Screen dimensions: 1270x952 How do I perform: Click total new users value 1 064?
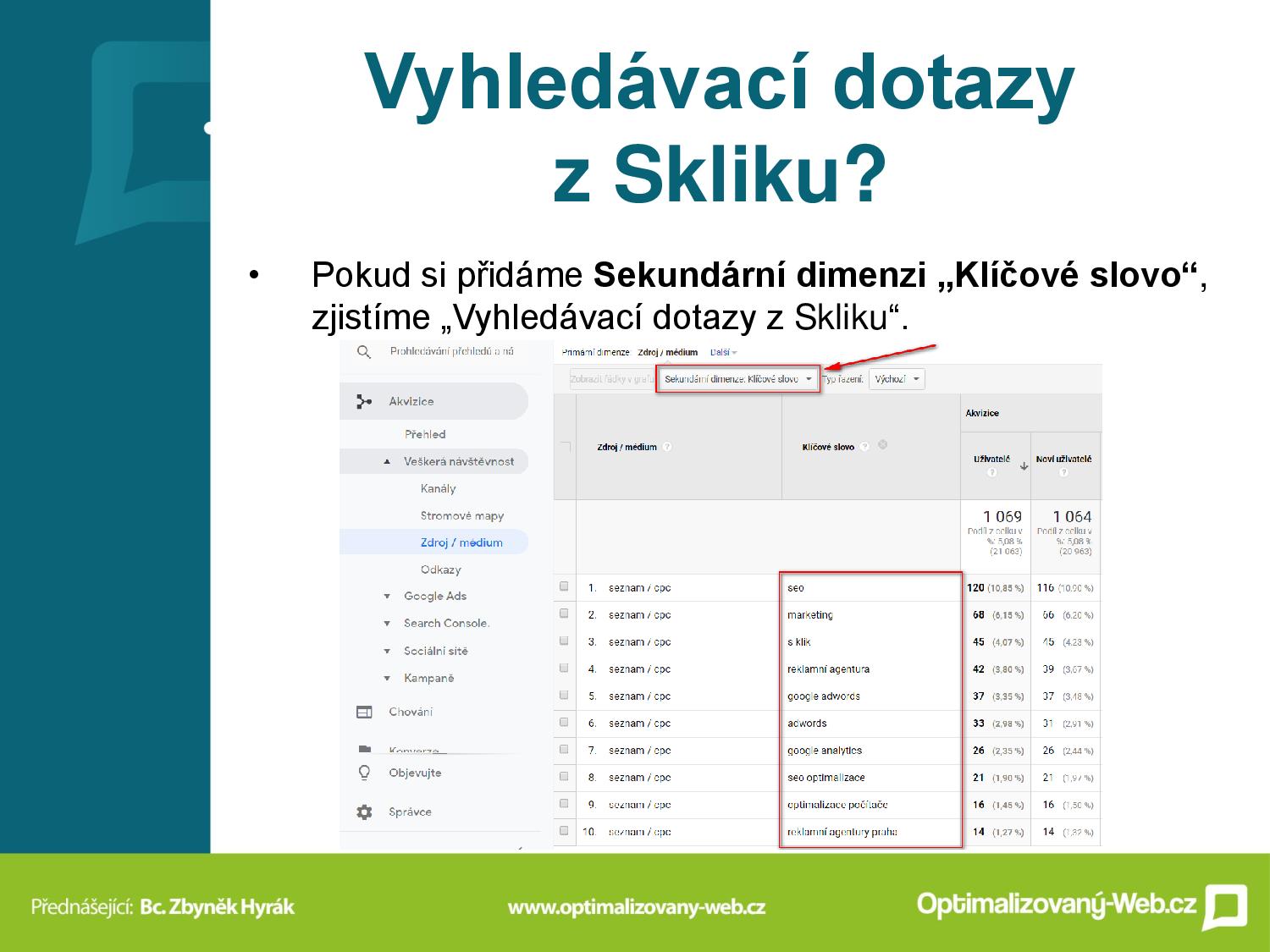coord(1072,516)
